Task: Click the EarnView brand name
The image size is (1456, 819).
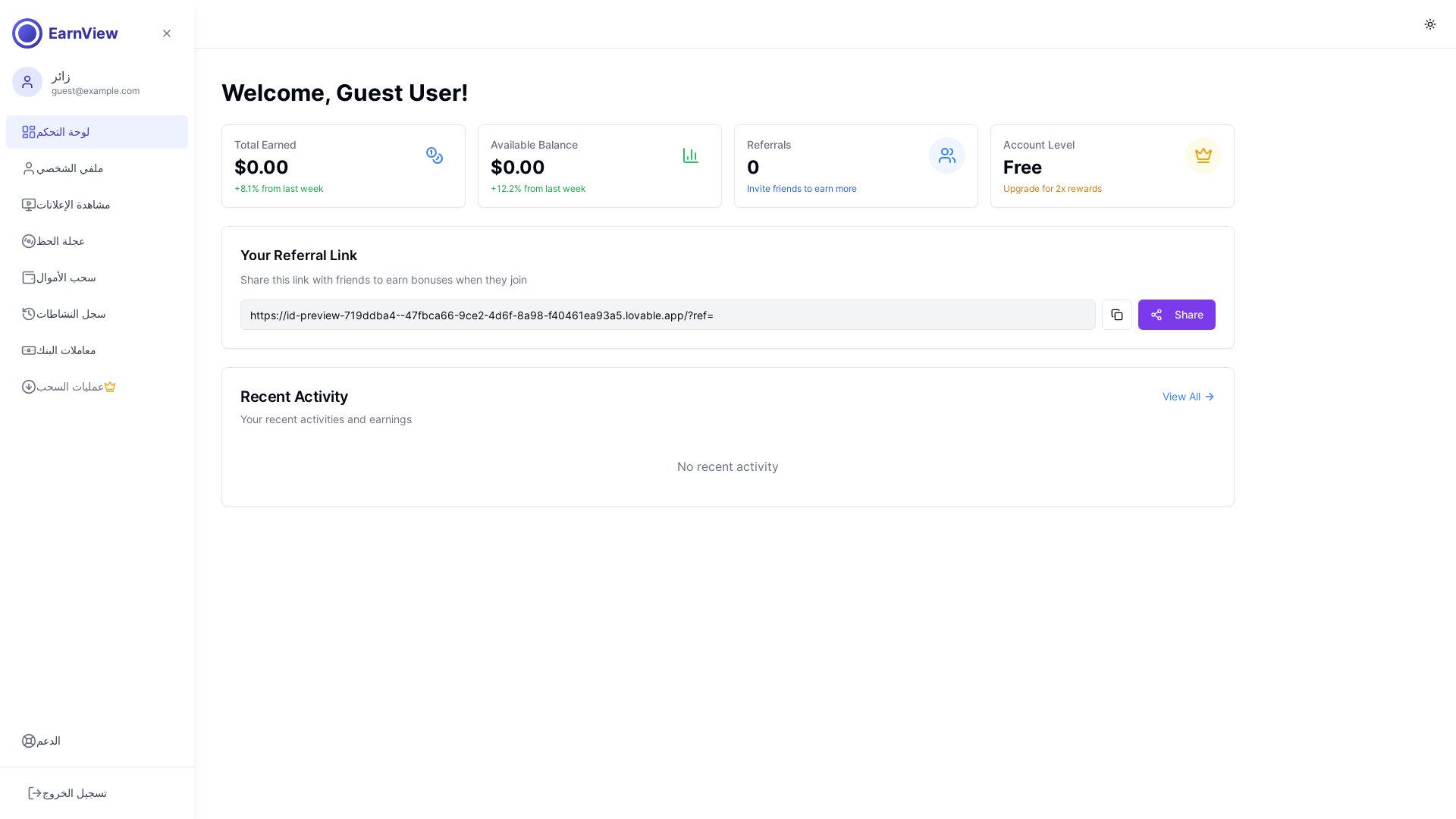Action: click(x=83, y=33)
